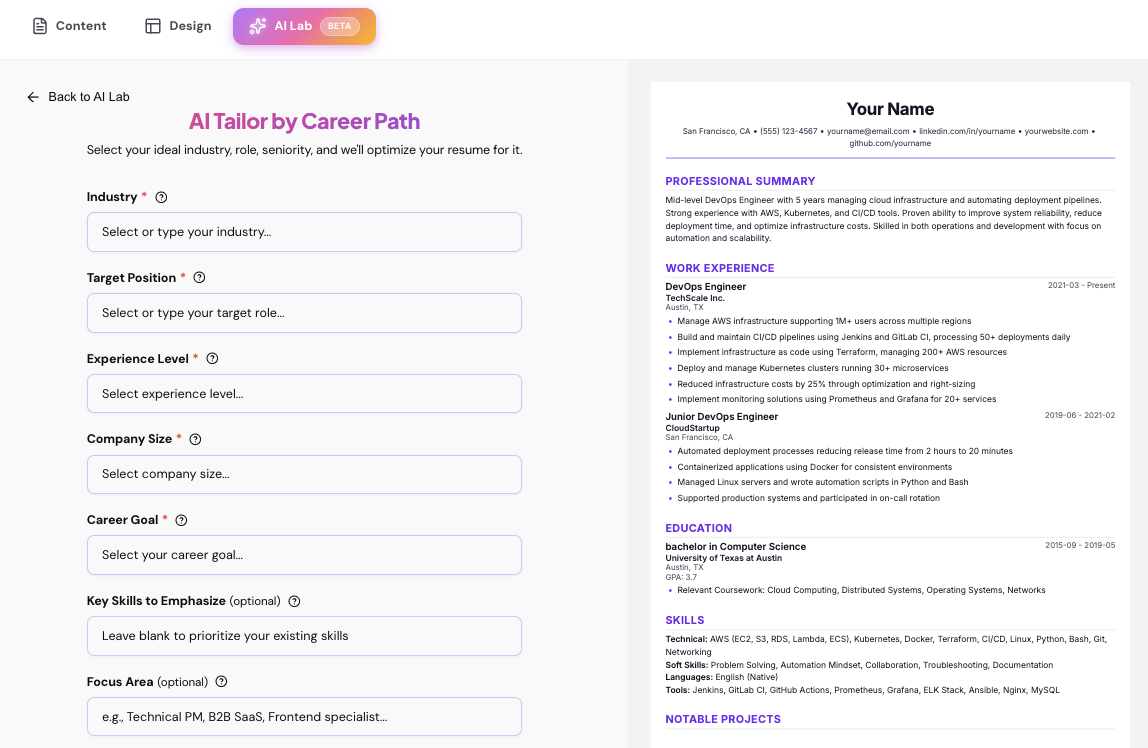The height and width of the screenshot is (748, 1148).
Task: Click the AI sparkle icon on AI Lab button
Action: coord(260,25)
